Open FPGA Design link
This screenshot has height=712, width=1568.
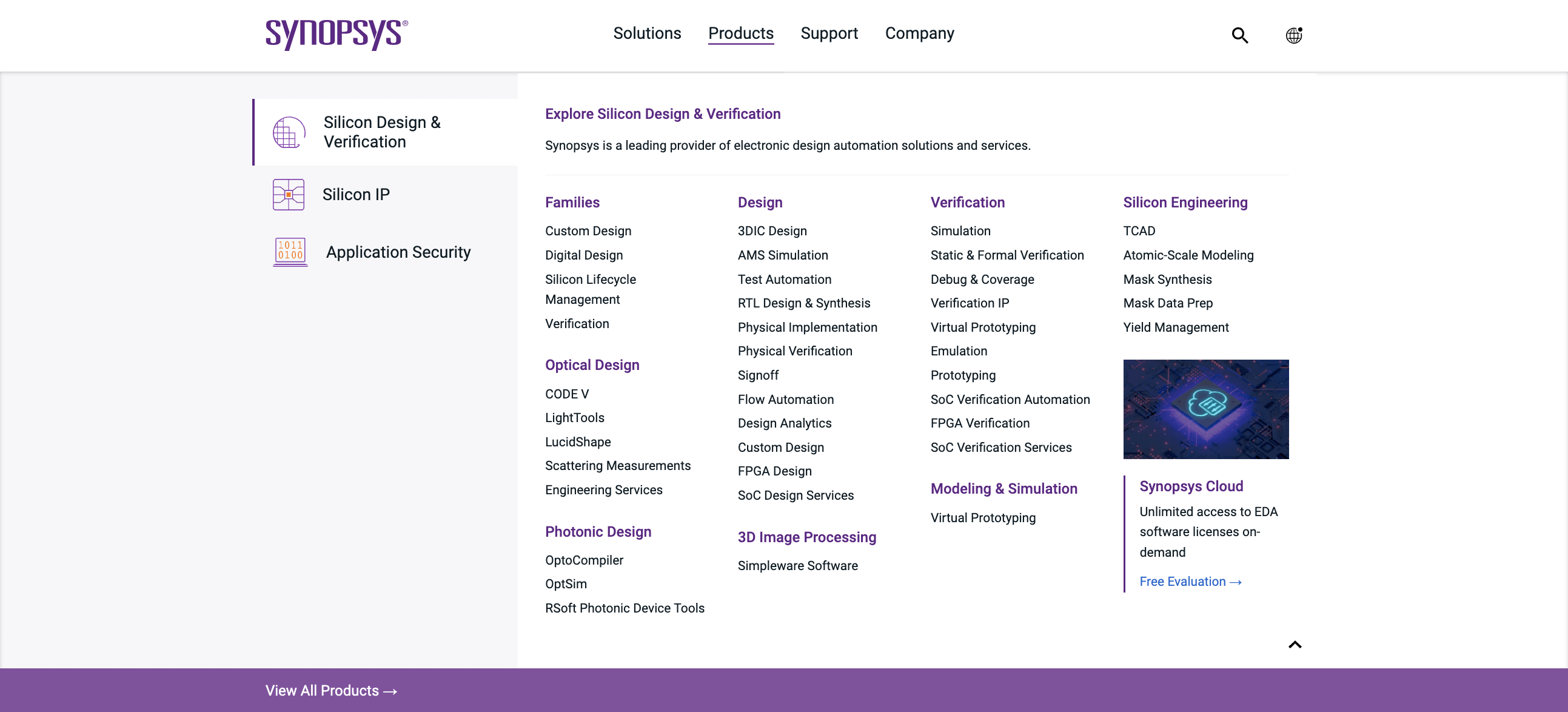tap(774, 471)
